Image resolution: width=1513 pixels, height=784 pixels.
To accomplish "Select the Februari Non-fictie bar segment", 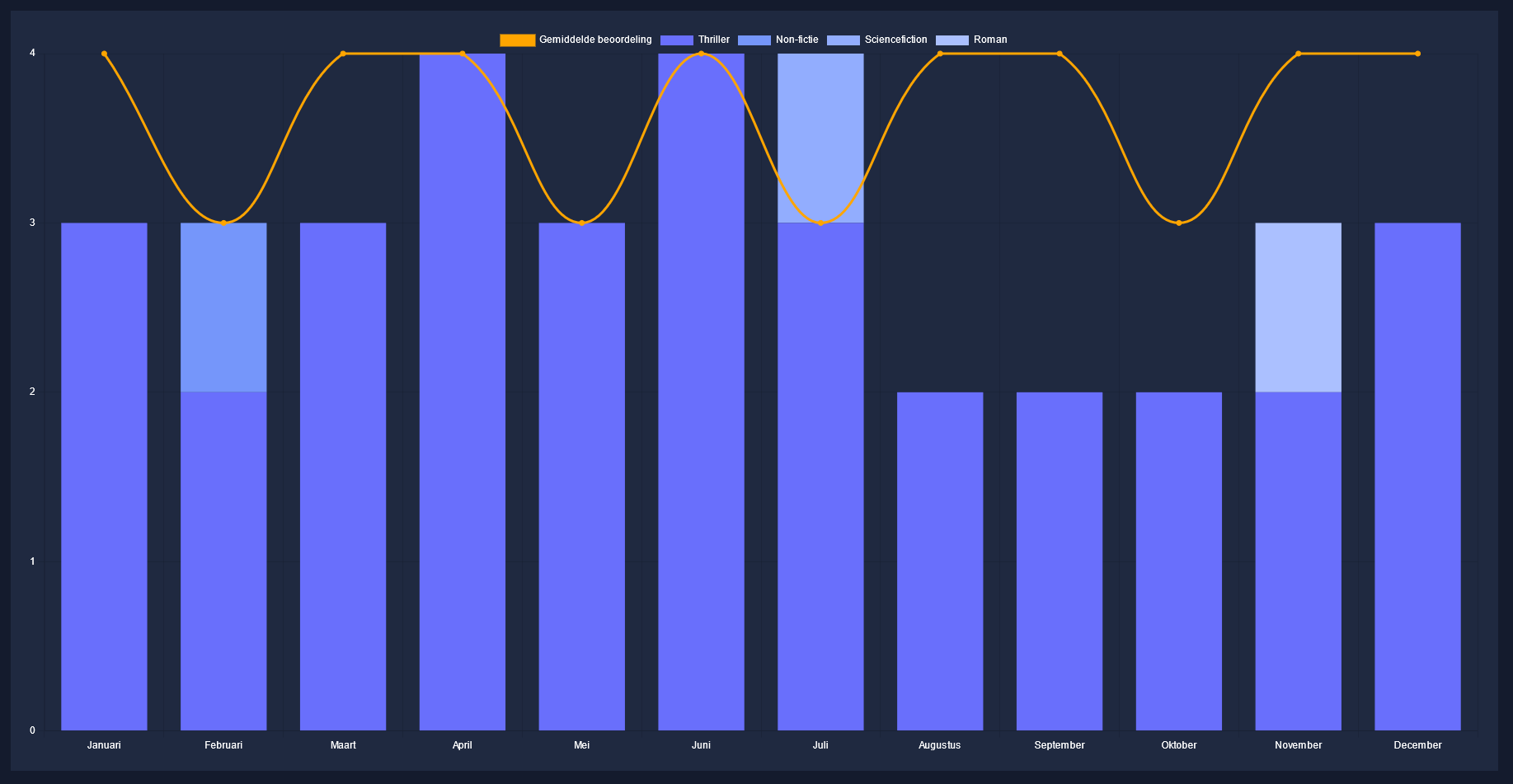I will coord(223,307).
